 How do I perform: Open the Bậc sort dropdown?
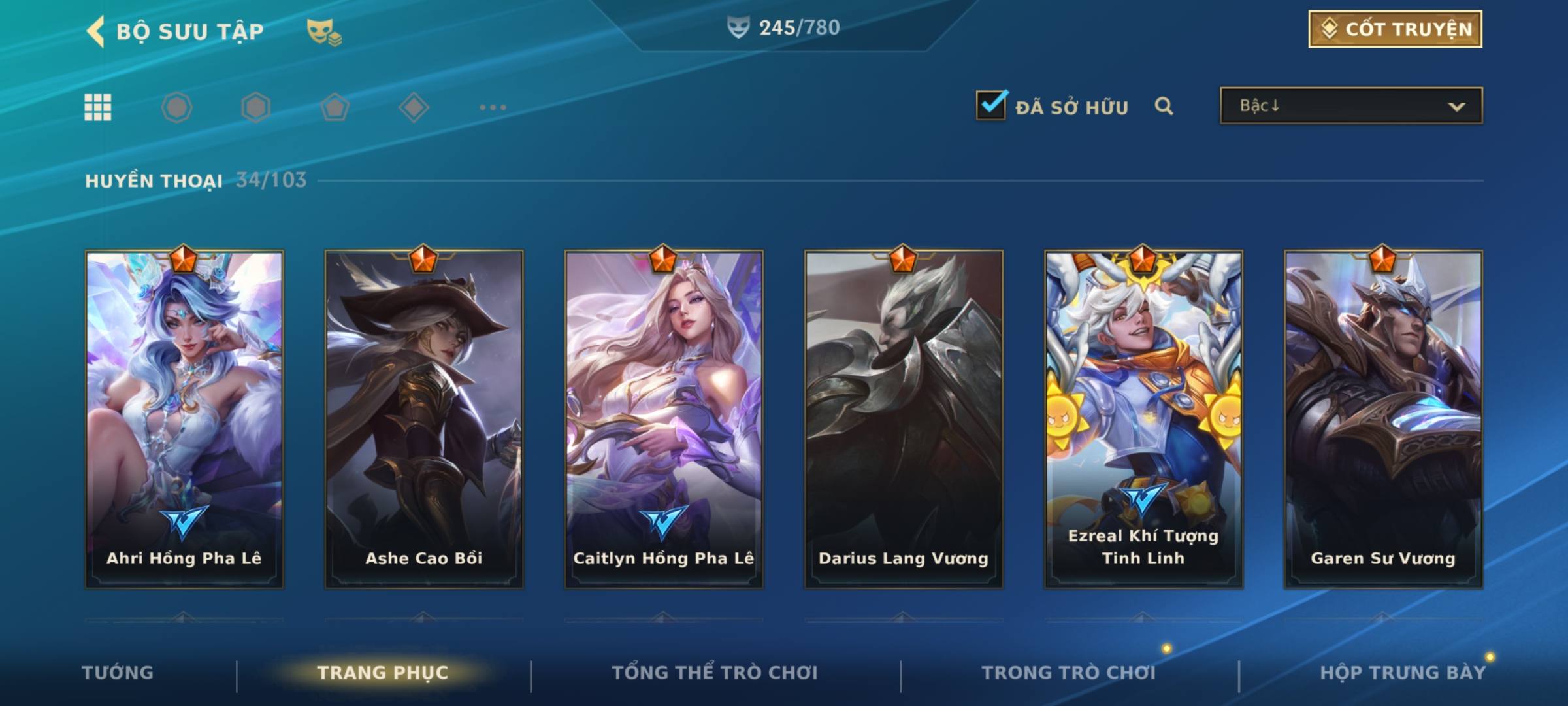[1351, 105]
